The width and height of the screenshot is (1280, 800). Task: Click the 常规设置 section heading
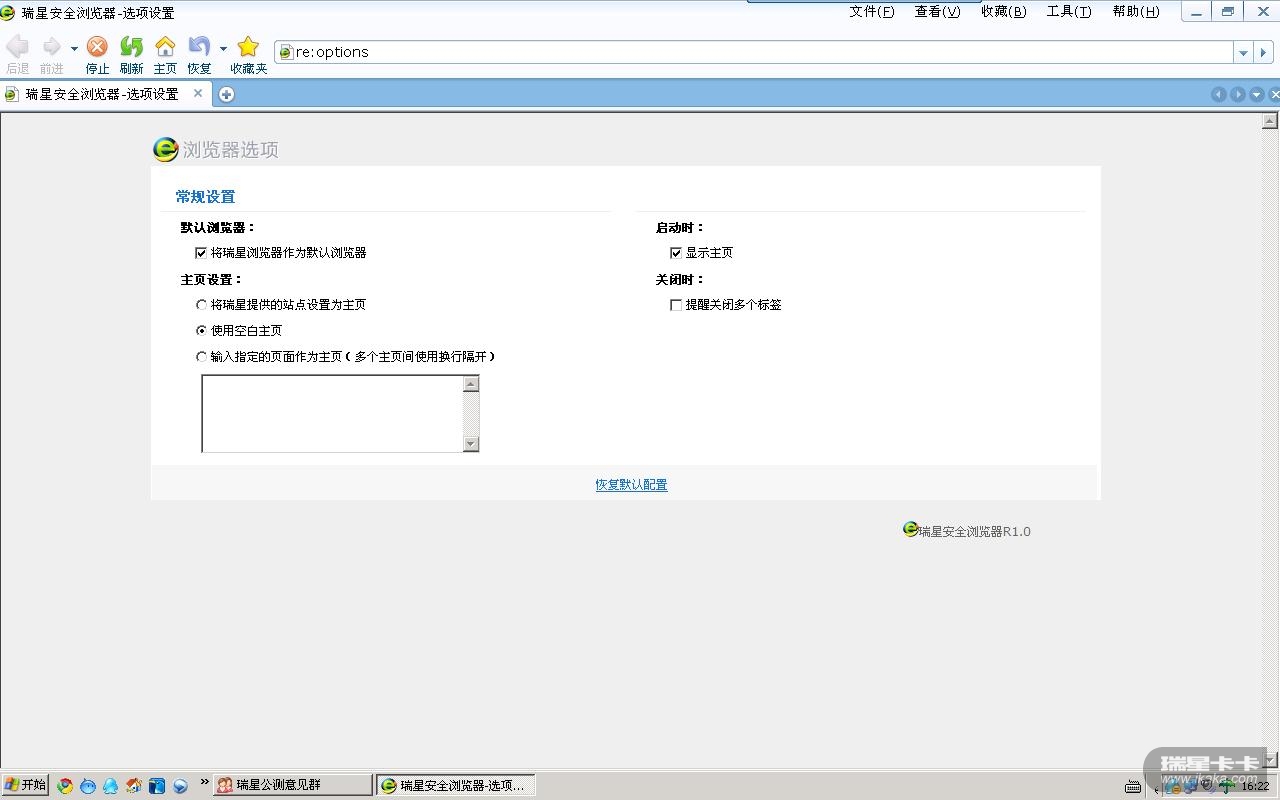click(205, 197)
